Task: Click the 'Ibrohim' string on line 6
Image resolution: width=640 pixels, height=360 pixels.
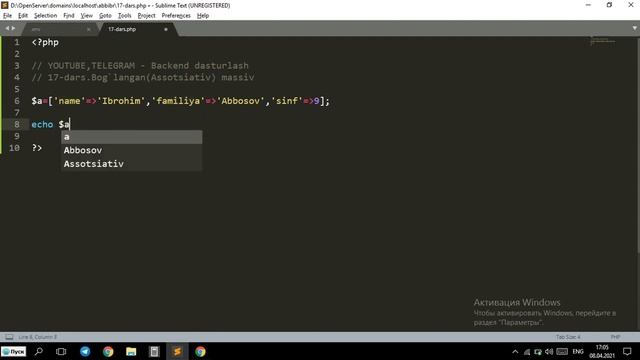Action: (121, 101)
